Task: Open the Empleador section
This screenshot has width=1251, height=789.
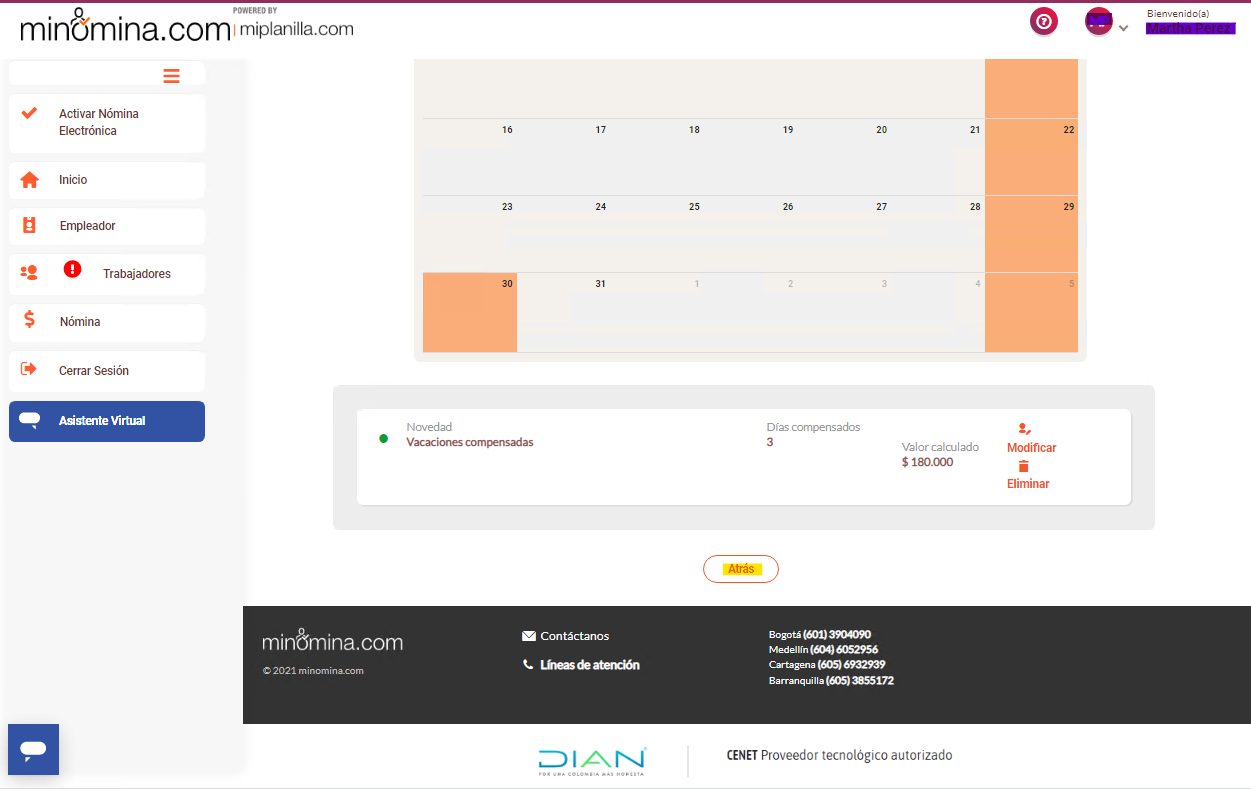Action: [107, 226]
